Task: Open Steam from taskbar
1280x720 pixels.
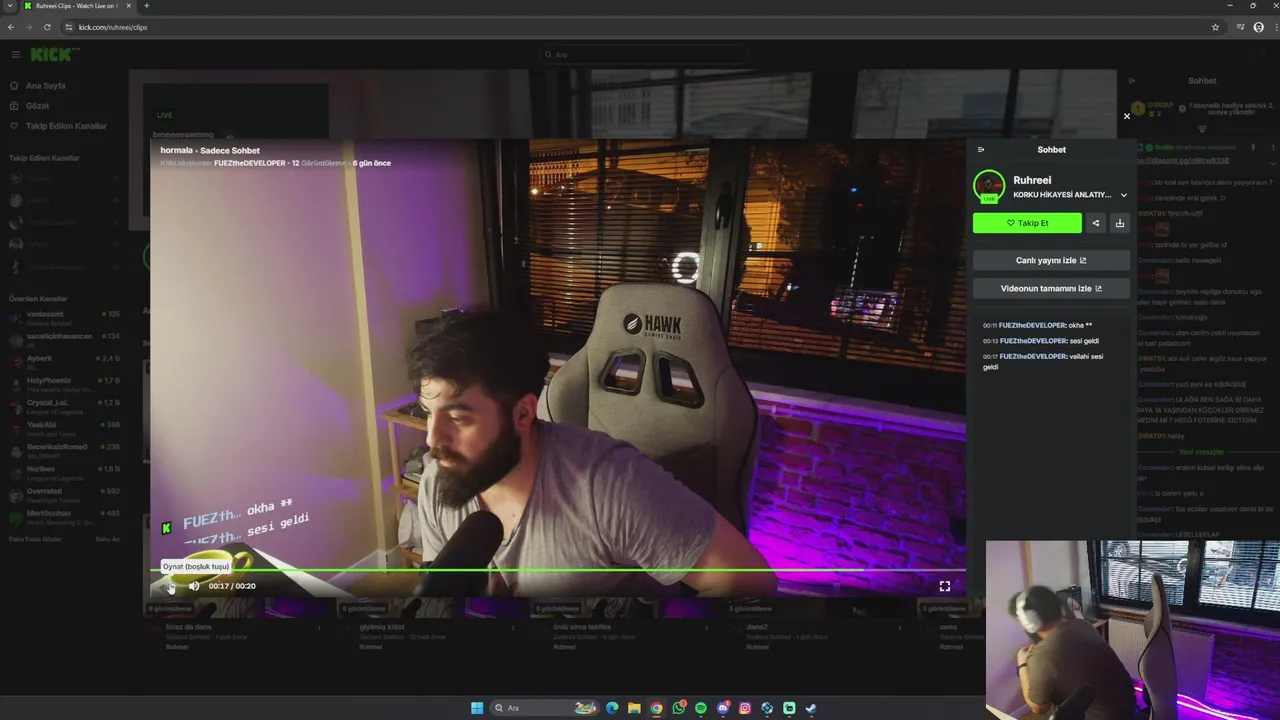Action: pos(811,708)
